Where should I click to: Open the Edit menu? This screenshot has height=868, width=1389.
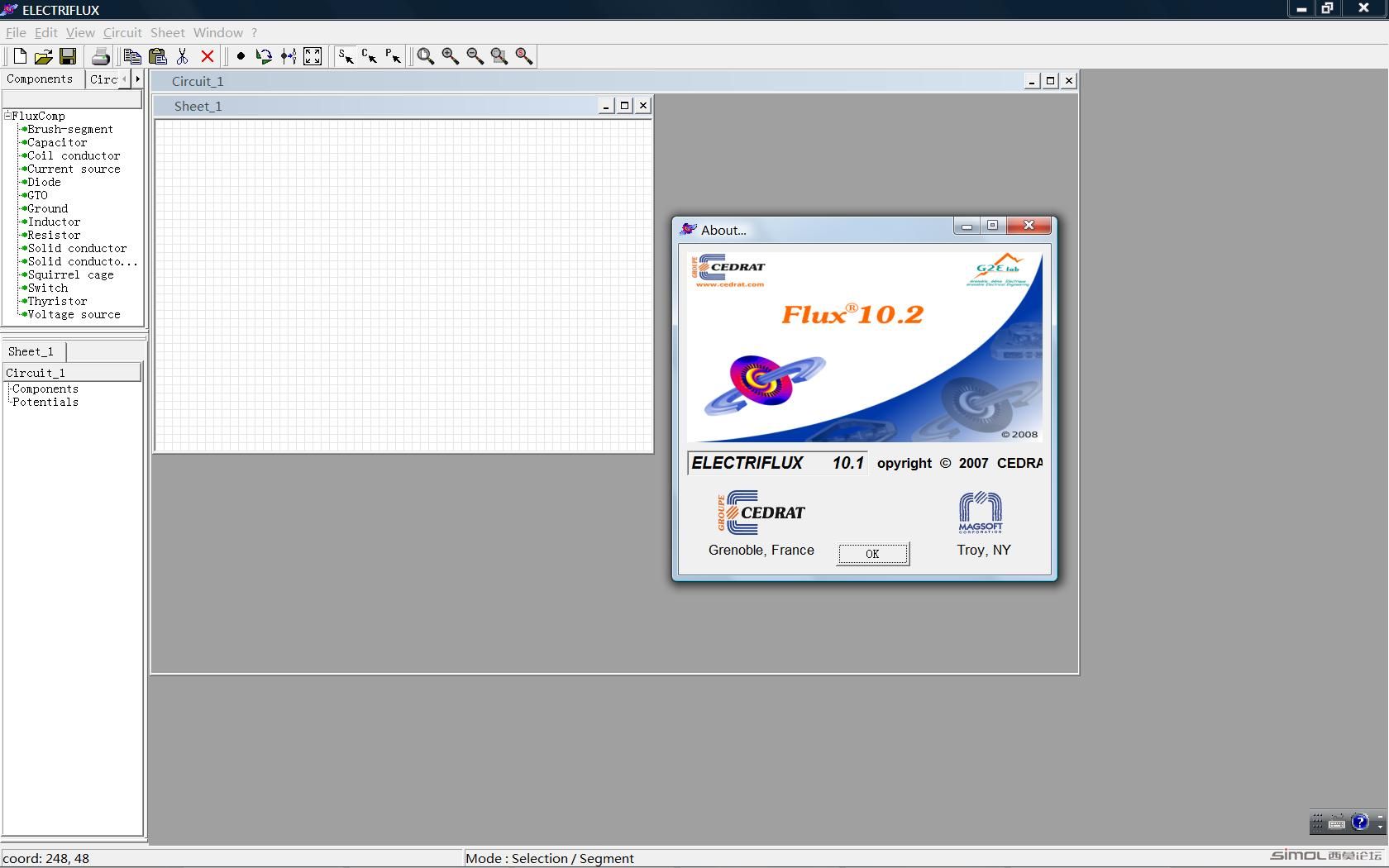pyautogui.click(x=45, y=33)
